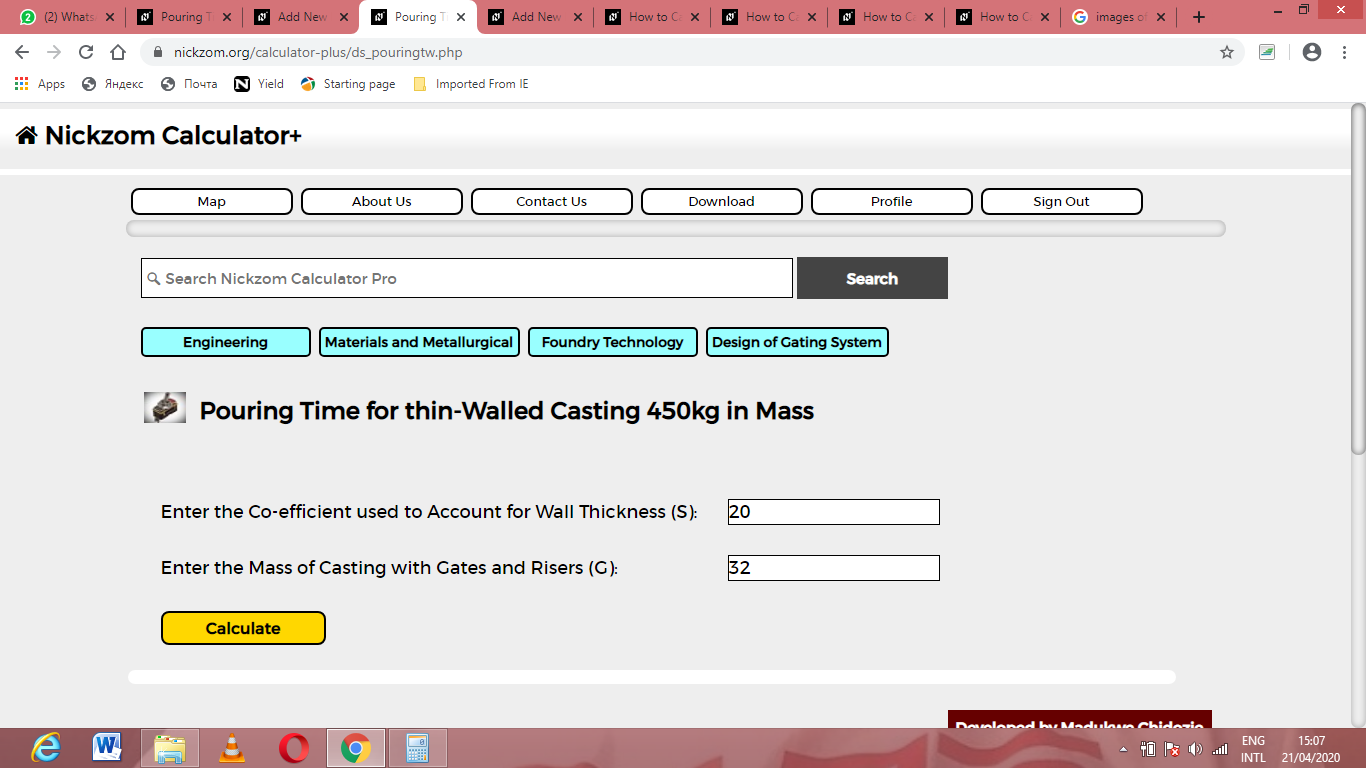The width and height of the screenshot is (1366, 768).
Task: Click the dark Search button
Action: [872, 278]
